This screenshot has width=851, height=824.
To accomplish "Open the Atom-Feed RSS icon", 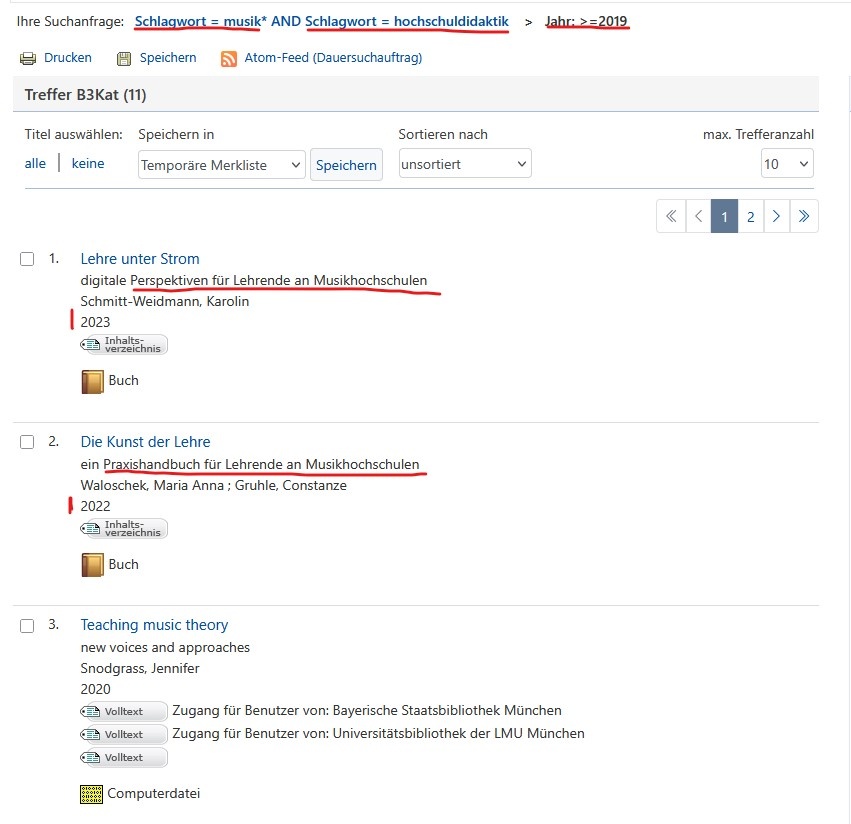I will pos(229,58).
